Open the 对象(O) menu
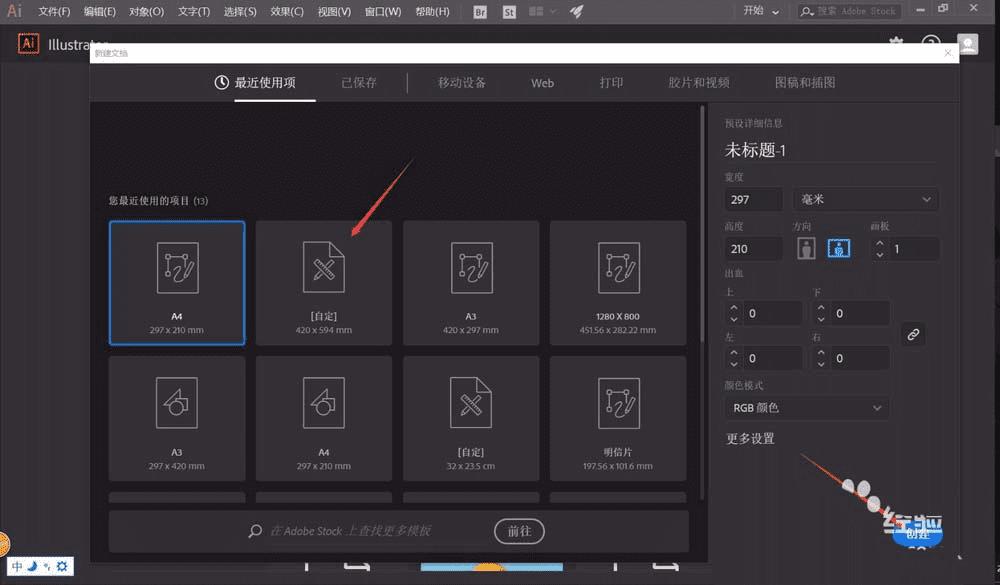1000x585 pixels. click(147, 11)
